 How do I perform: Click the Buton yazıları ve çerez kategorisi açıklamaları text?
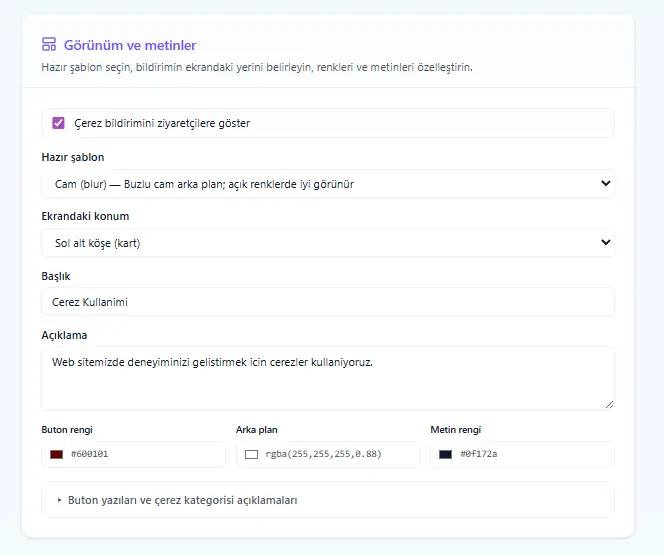(x=183, y=500)
